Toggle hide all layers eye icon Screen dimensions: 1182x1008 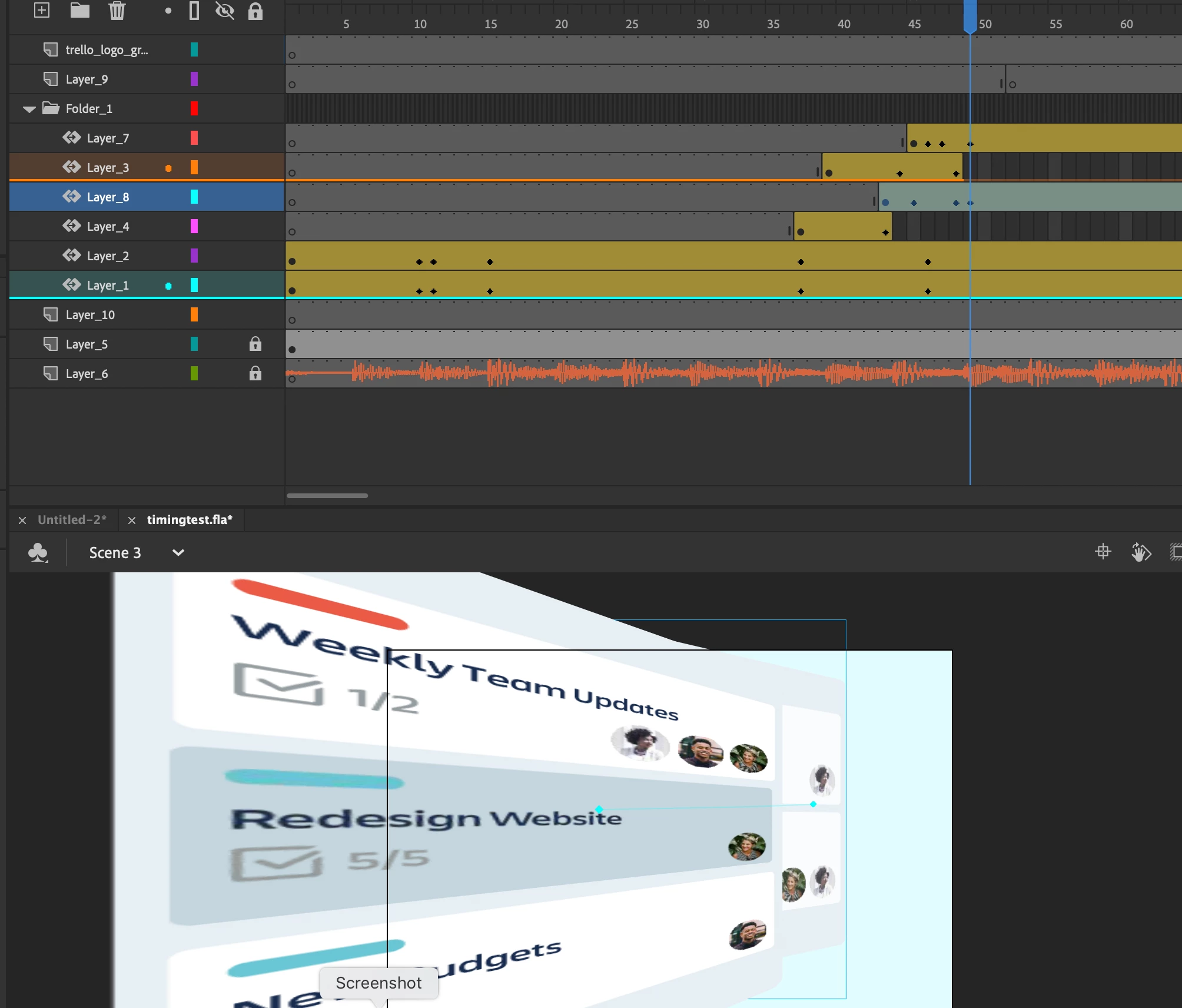tap(225, 10)
